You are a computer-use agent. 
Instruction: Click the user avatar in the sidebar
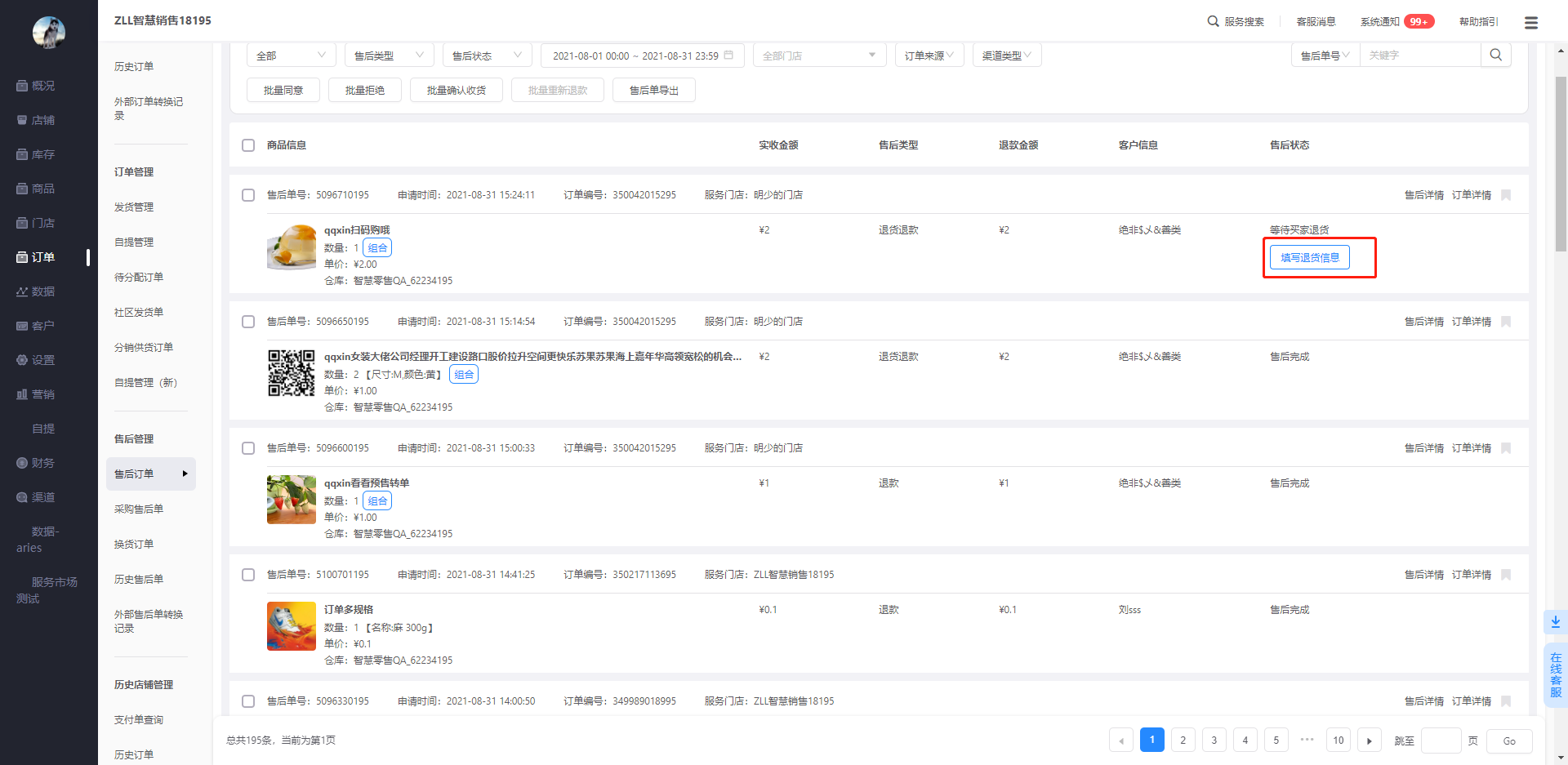tap(49, 33)
